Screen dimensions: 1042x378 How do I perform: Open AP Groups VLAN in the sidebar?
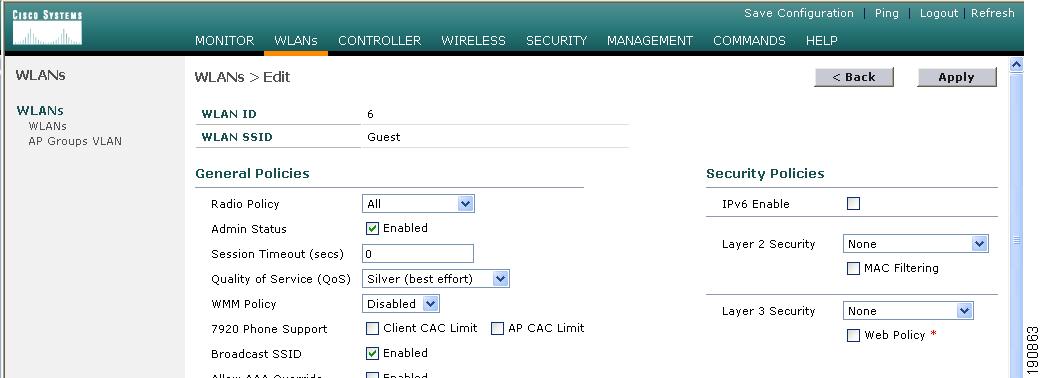click(x=75, y=141)
